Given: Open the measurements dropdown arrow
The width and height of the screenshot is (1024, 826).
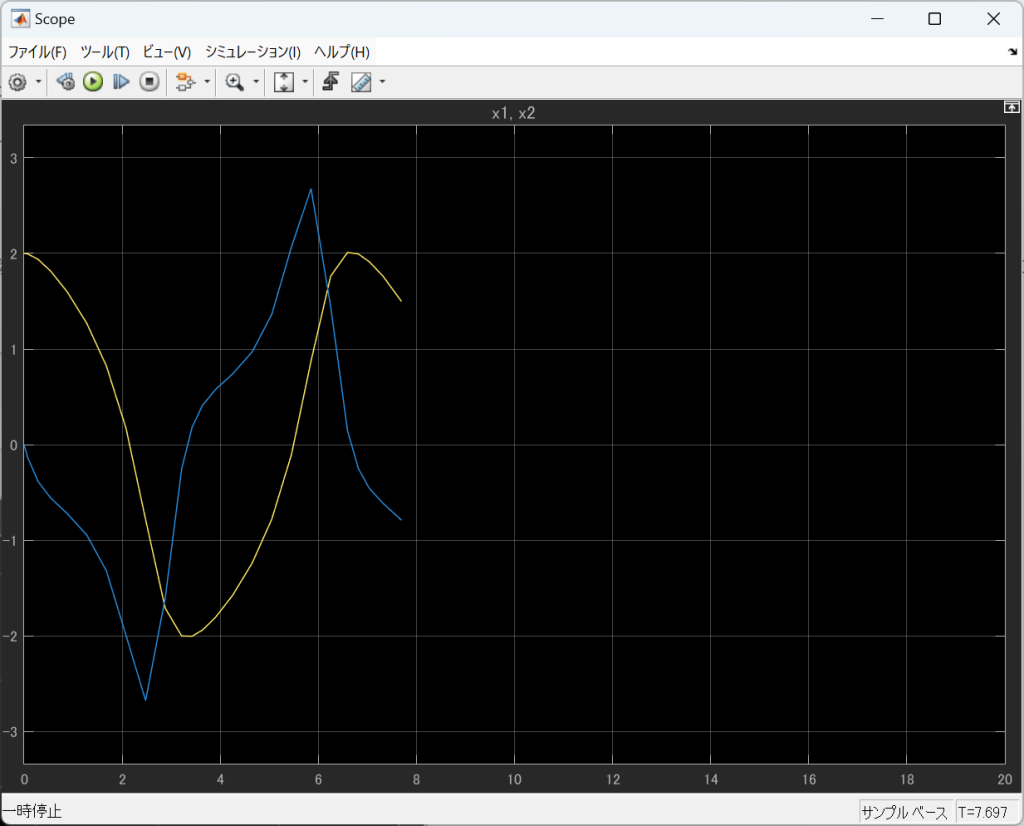Looking at the screenshot, I should pos(382,82).
